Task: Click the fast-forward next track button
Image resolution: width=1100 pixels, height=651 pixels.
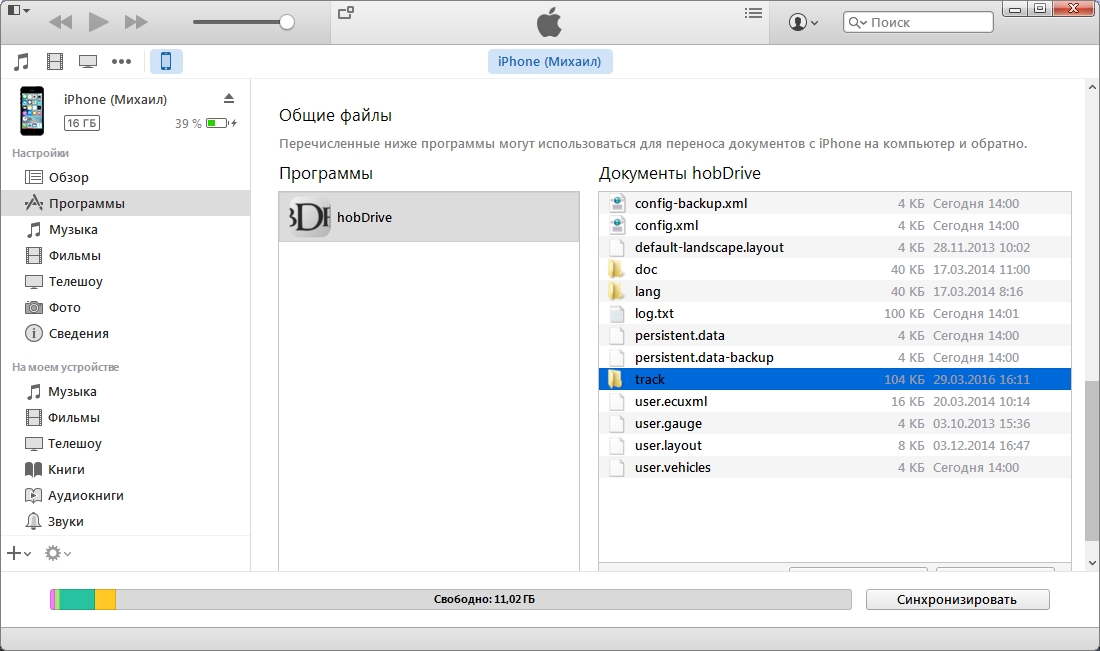Action: pyautogui.click(x=136, y=22)
